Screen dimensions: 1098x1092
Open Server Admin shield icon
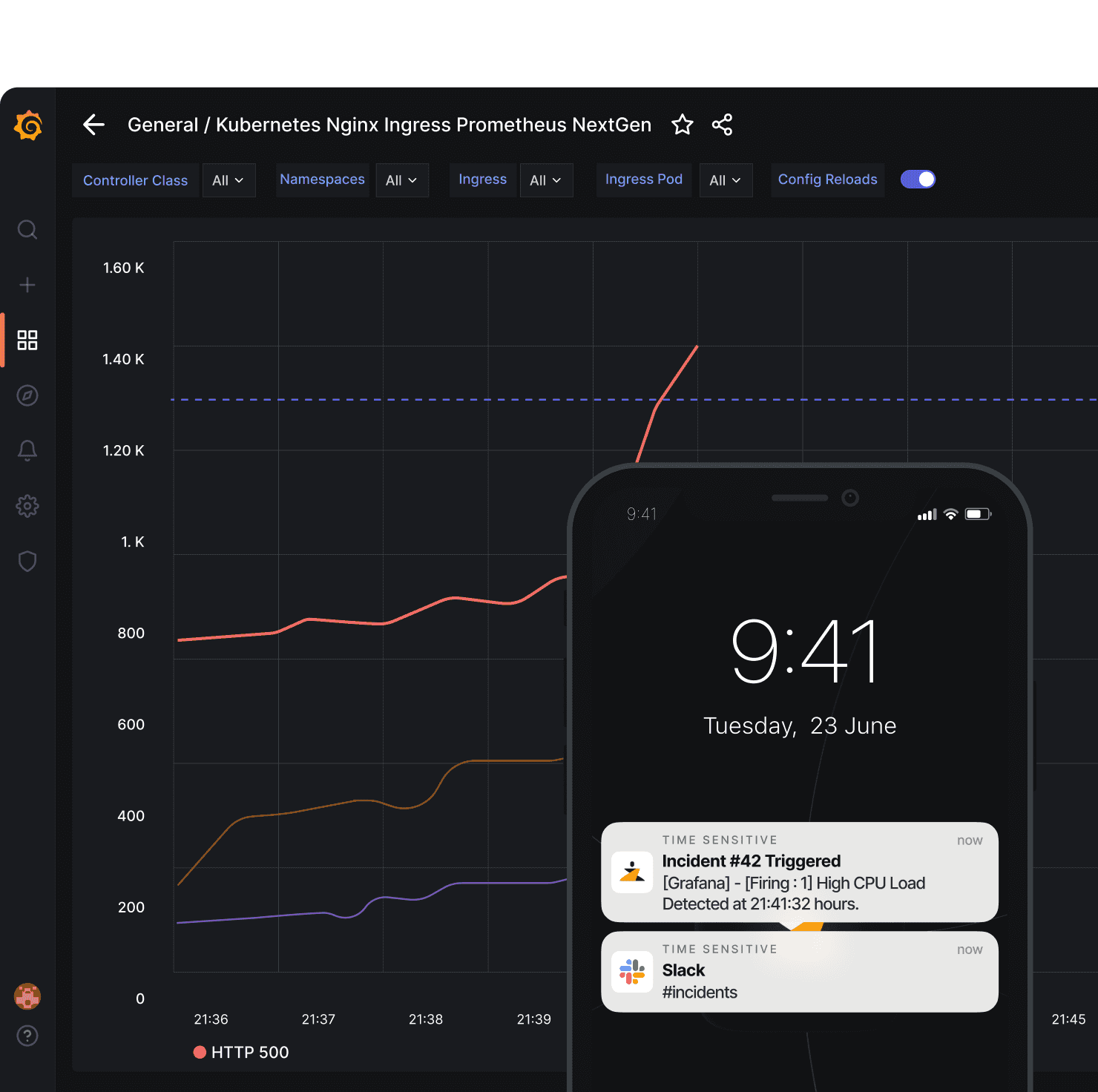click(27, 561)
